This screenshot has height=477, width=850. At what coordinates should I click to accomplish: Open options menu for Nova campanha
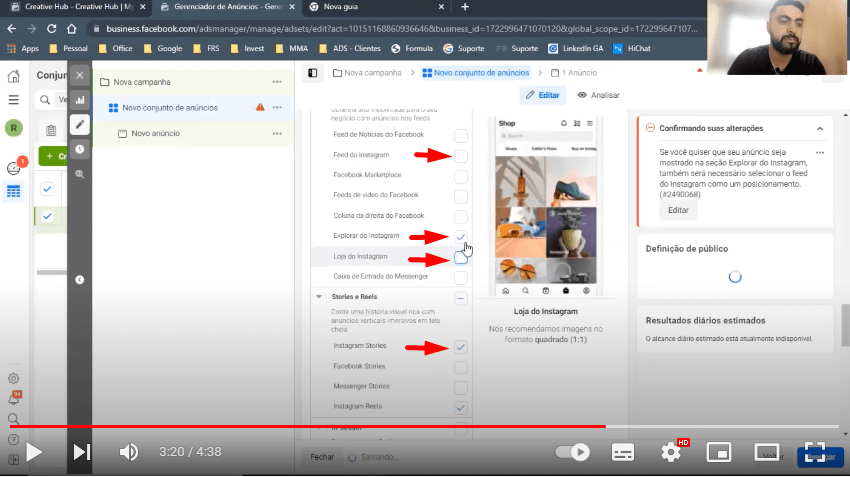click(x=277, y=82)
